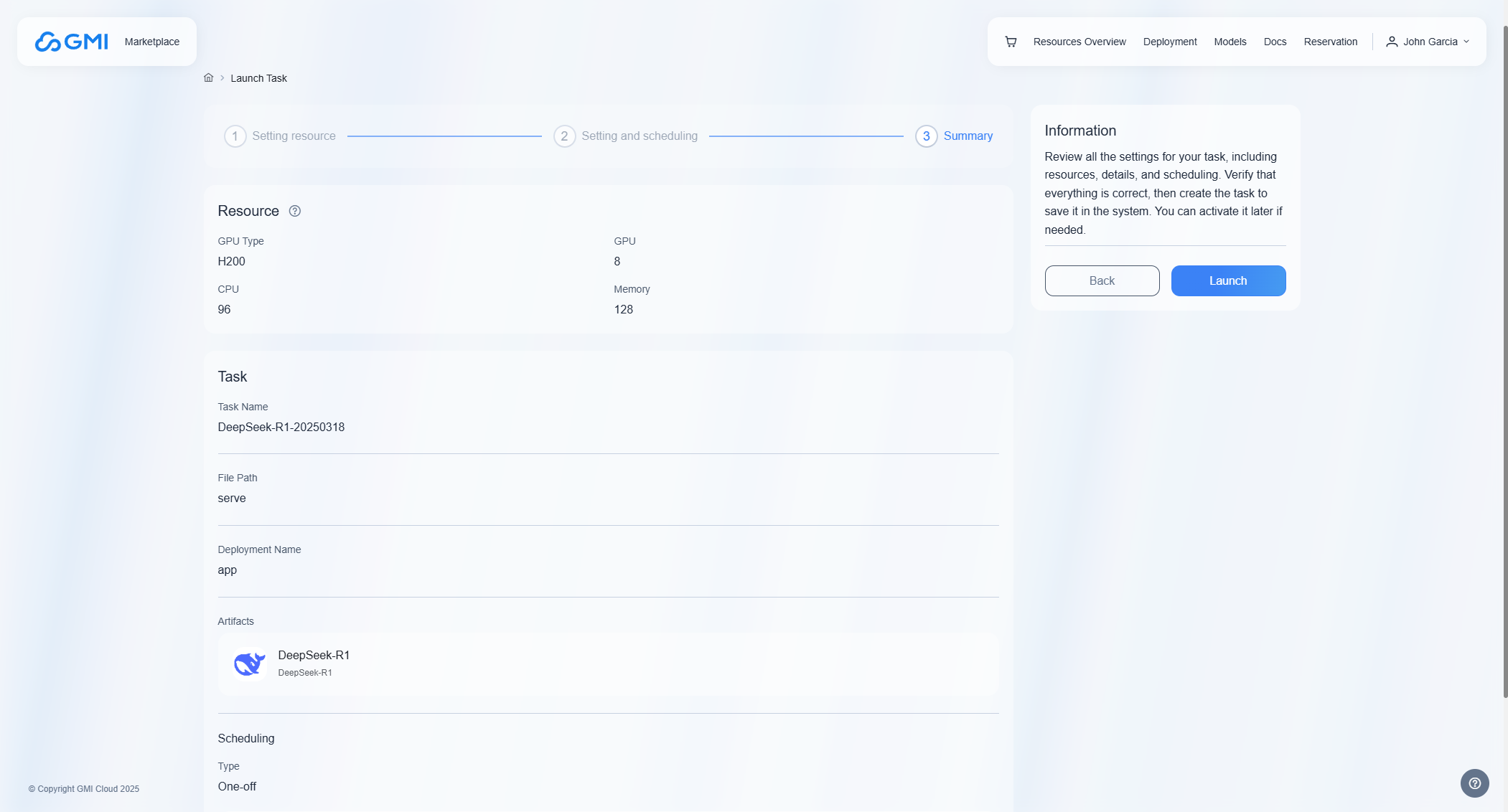Open Models in top navigation

(1230, 42)
